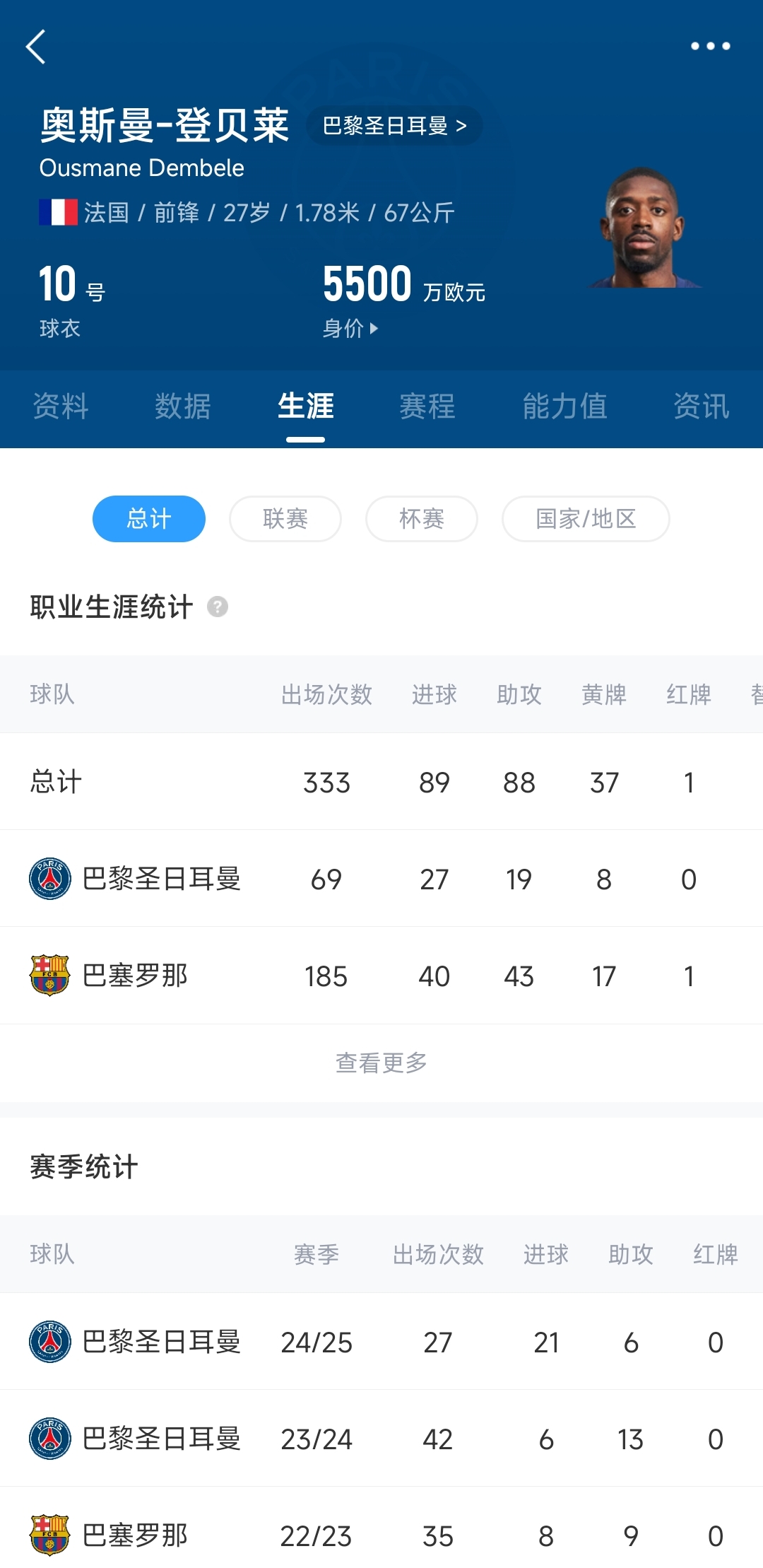Screen dimensions: 763x1568
Task: Tap Barcelona crest for 22/23 season row
Action: pyautogui.click(x=50, y=1535)
